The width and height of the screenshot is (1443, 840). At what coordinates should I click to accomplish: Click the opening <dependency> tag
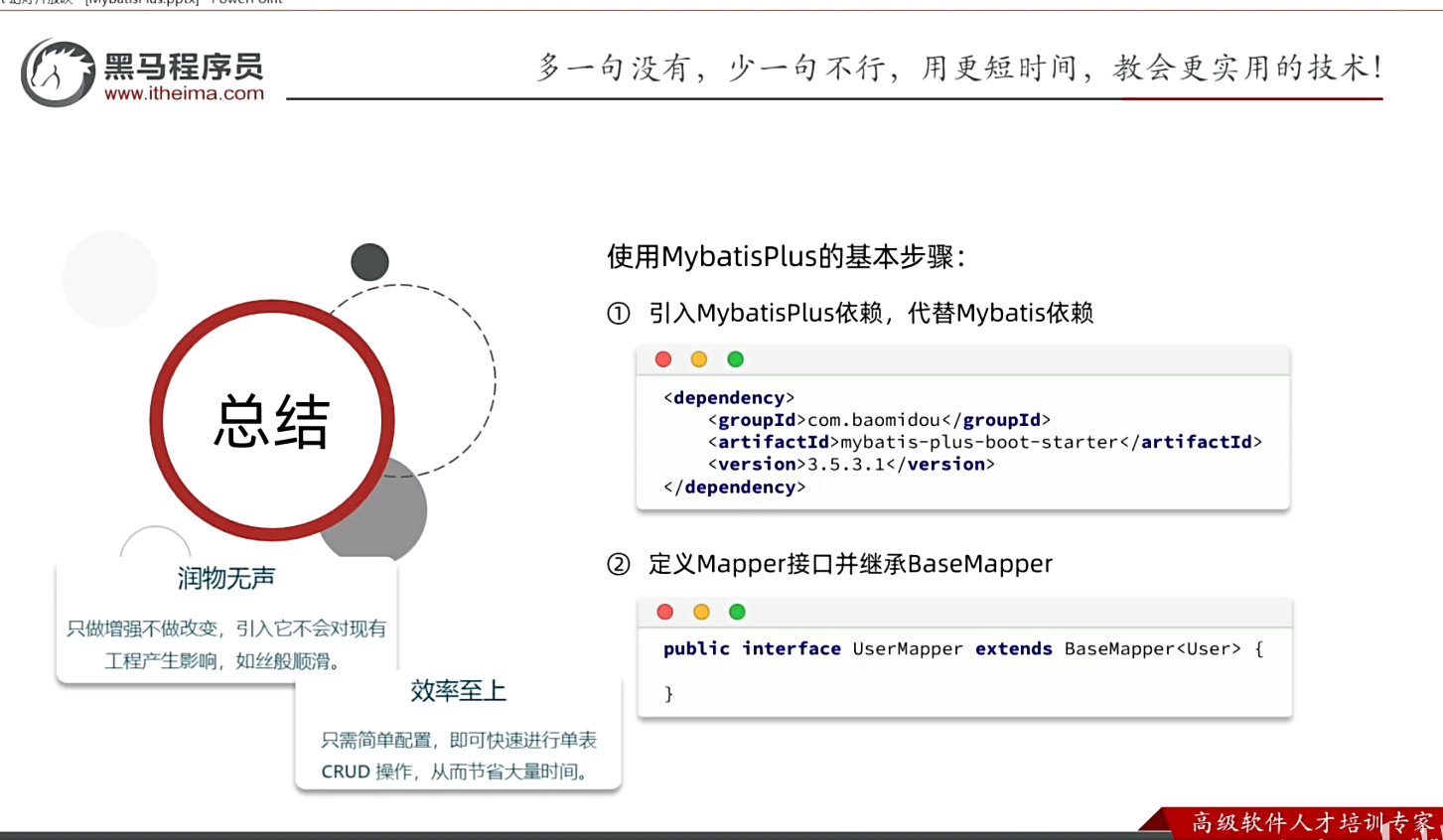[729, 398]
